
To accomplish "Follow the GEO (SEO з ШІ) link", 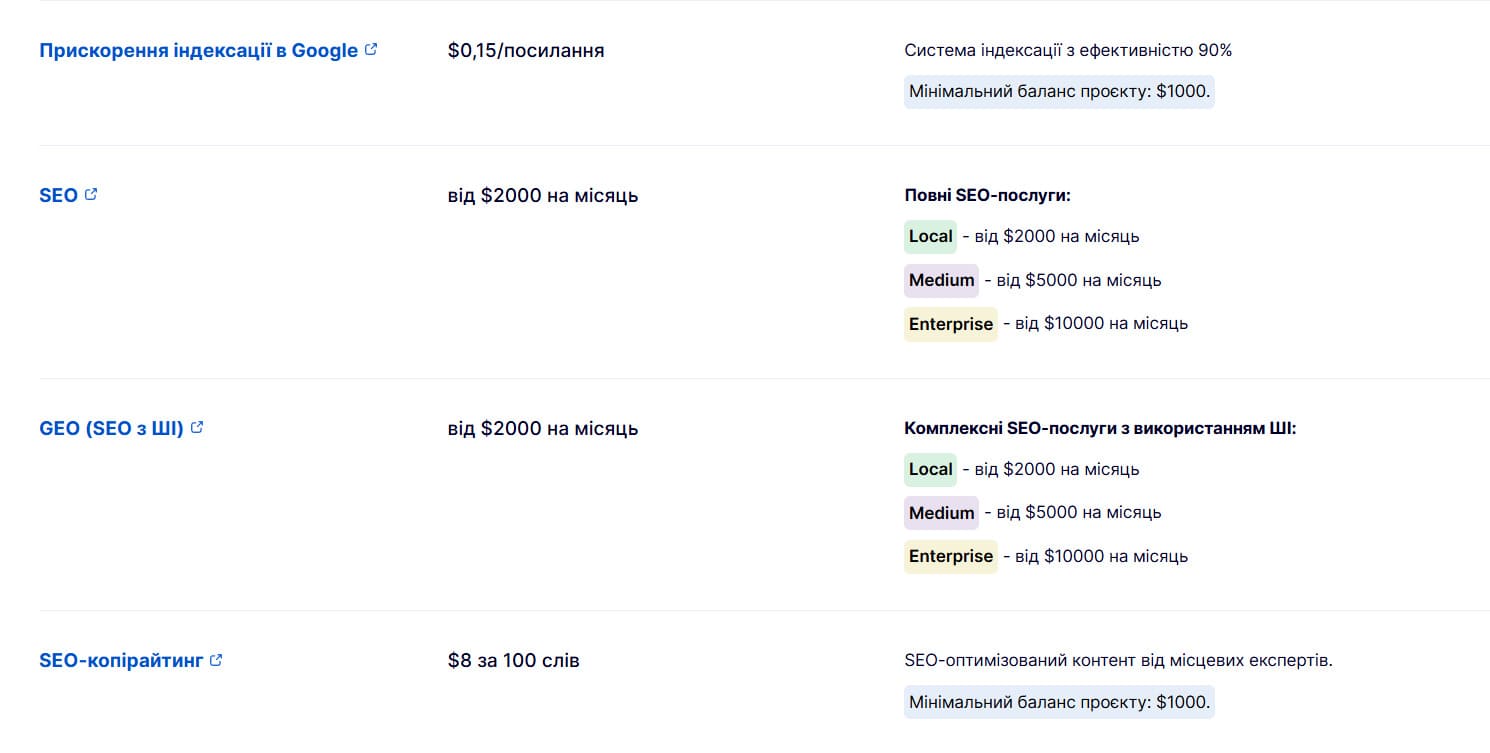I will click(111, 428).
